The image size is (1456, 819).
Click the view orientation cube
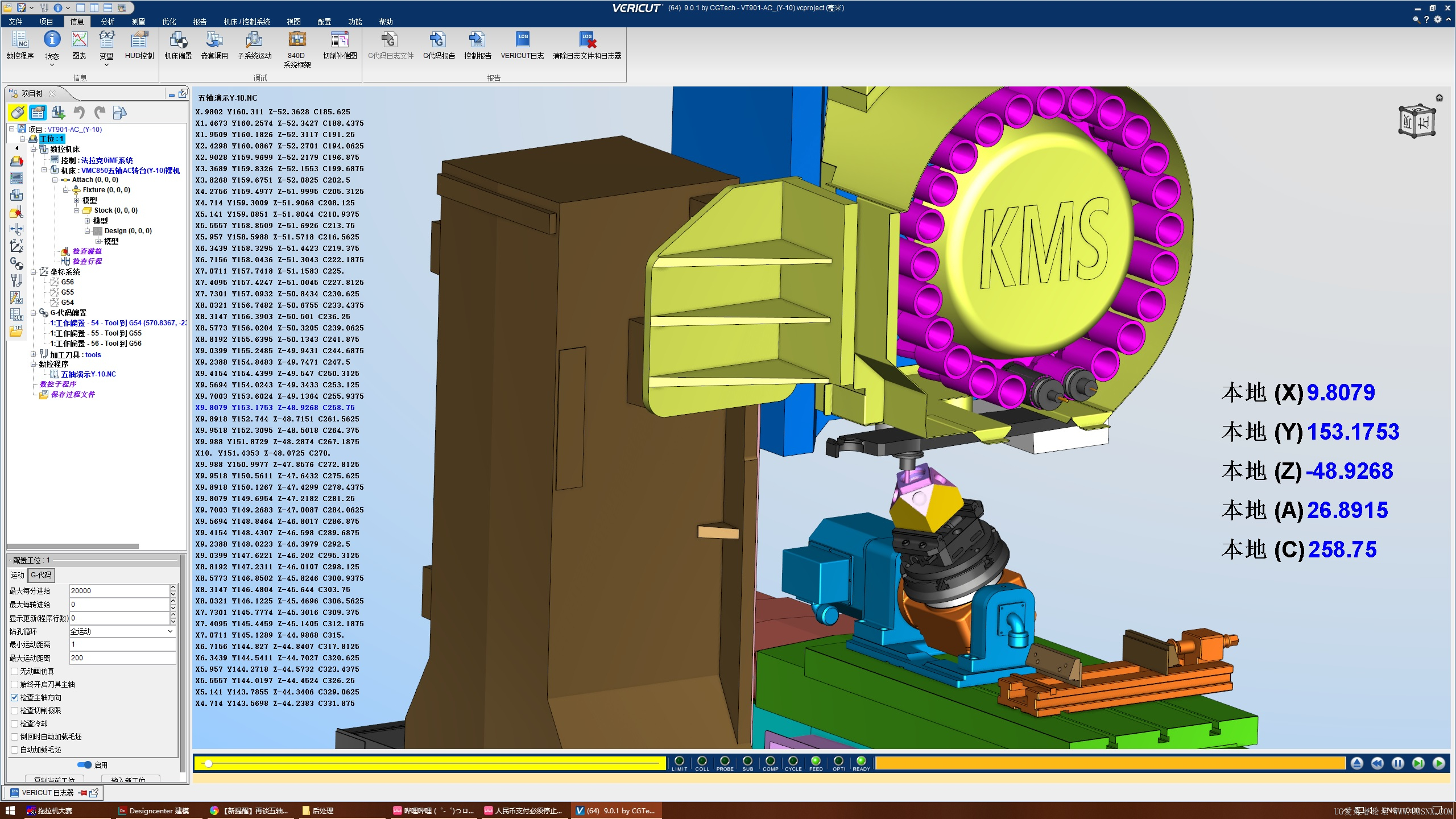1417,121
